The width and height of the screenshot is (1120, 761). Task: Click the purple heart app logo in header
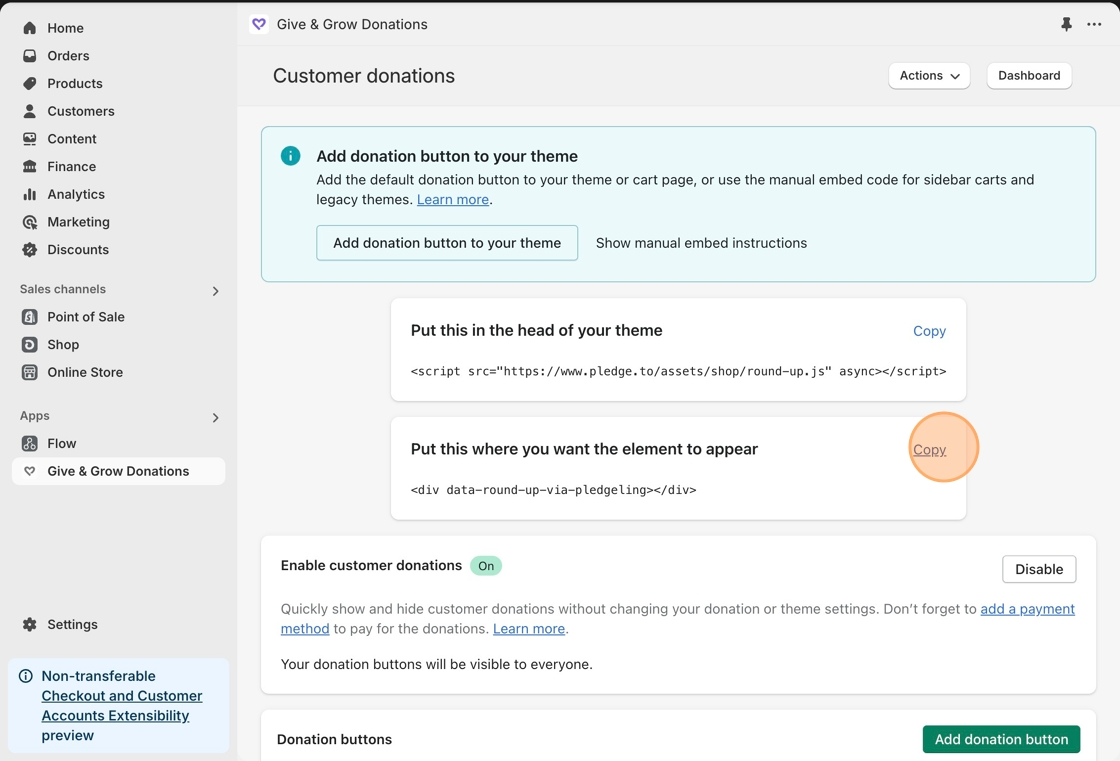(259, 24)
